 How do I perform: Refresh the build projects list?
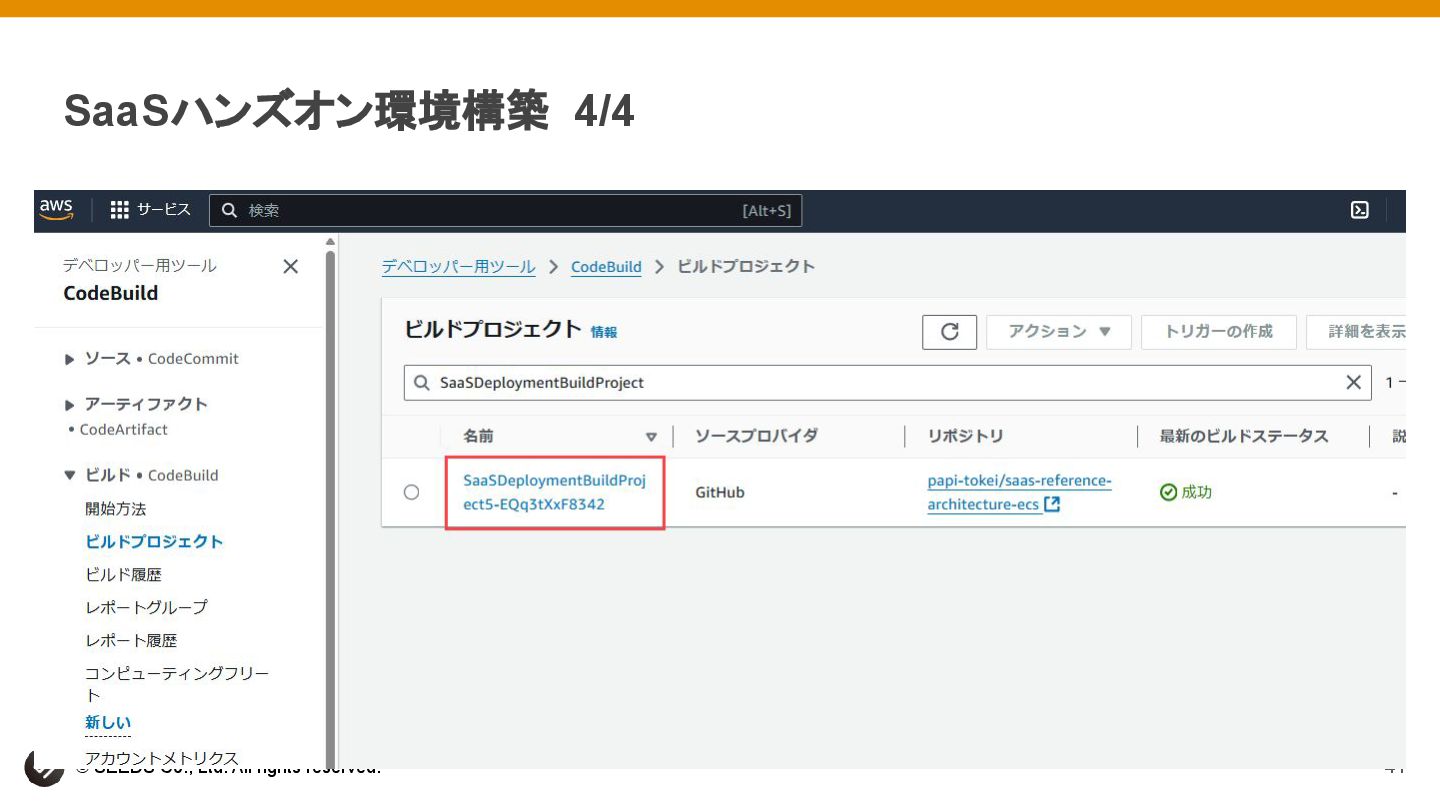[949, 332]
